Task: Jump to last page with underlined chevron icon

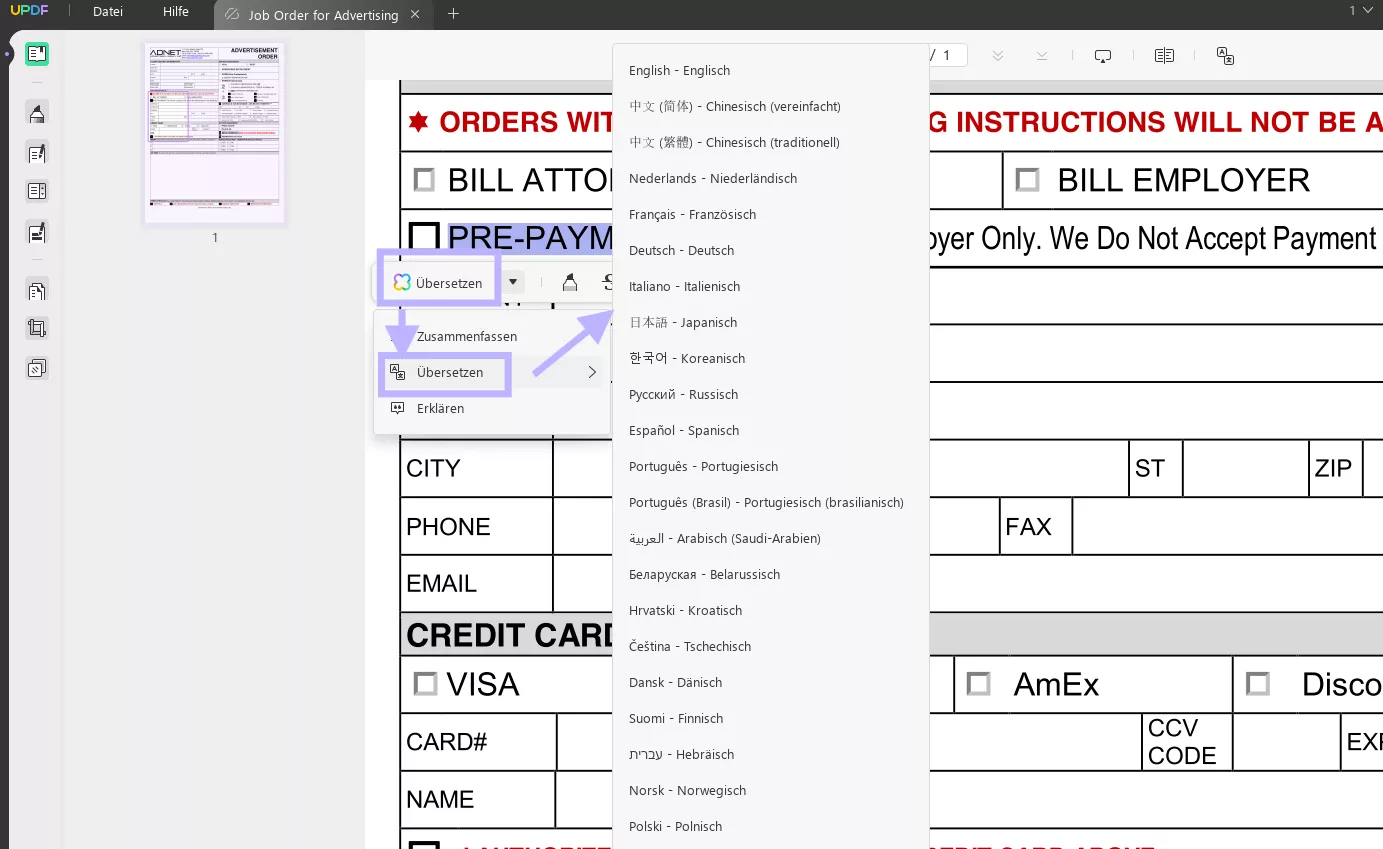Action: (1042, 56)
